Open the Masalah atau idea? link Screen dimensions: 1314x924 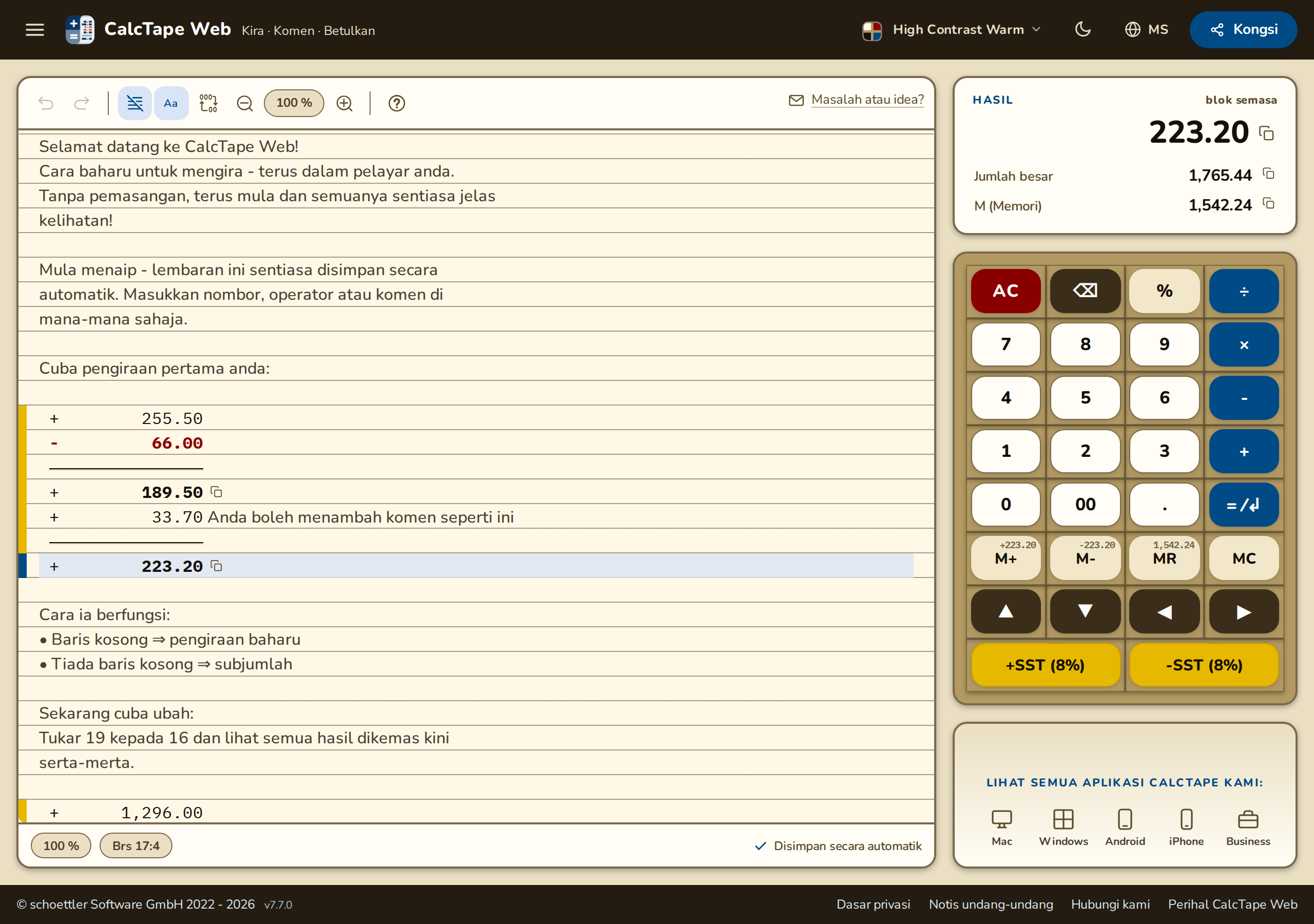pos(867,100)
